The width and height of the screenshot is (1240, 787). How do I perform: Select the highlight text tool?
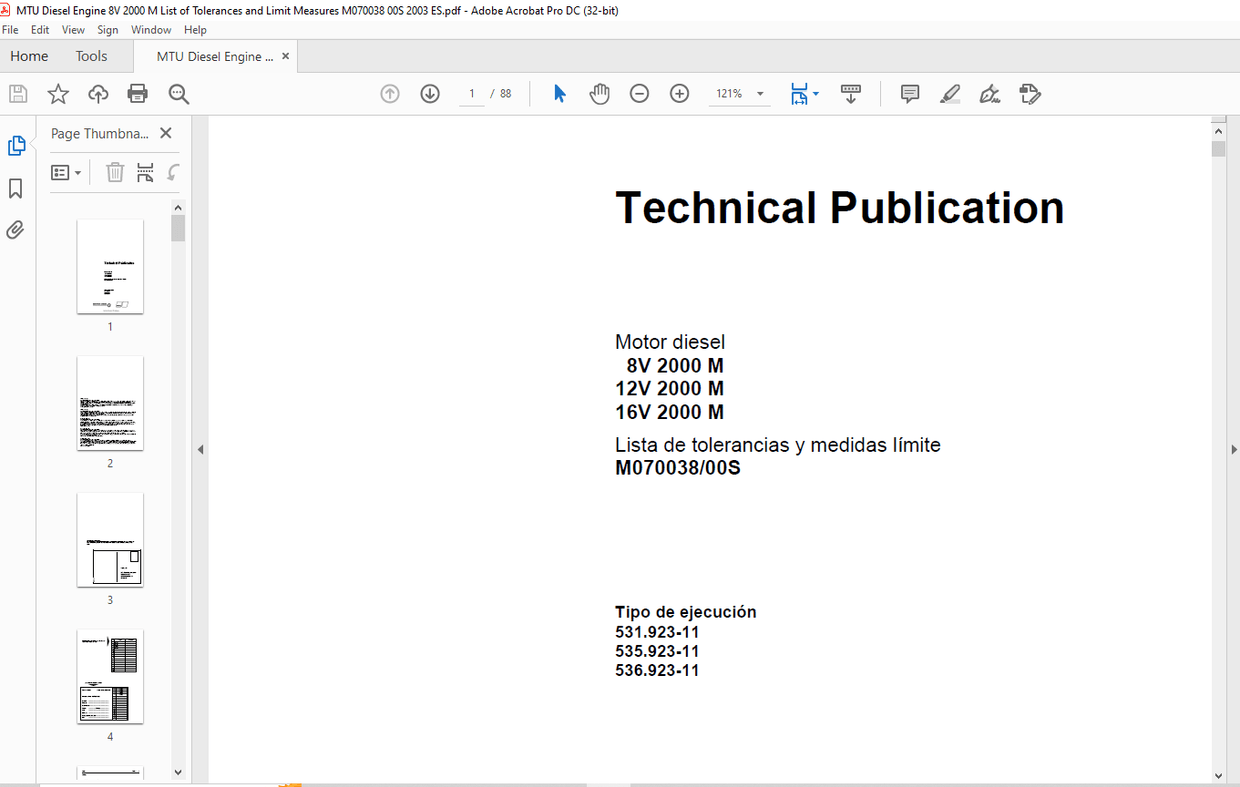(950, 94)
